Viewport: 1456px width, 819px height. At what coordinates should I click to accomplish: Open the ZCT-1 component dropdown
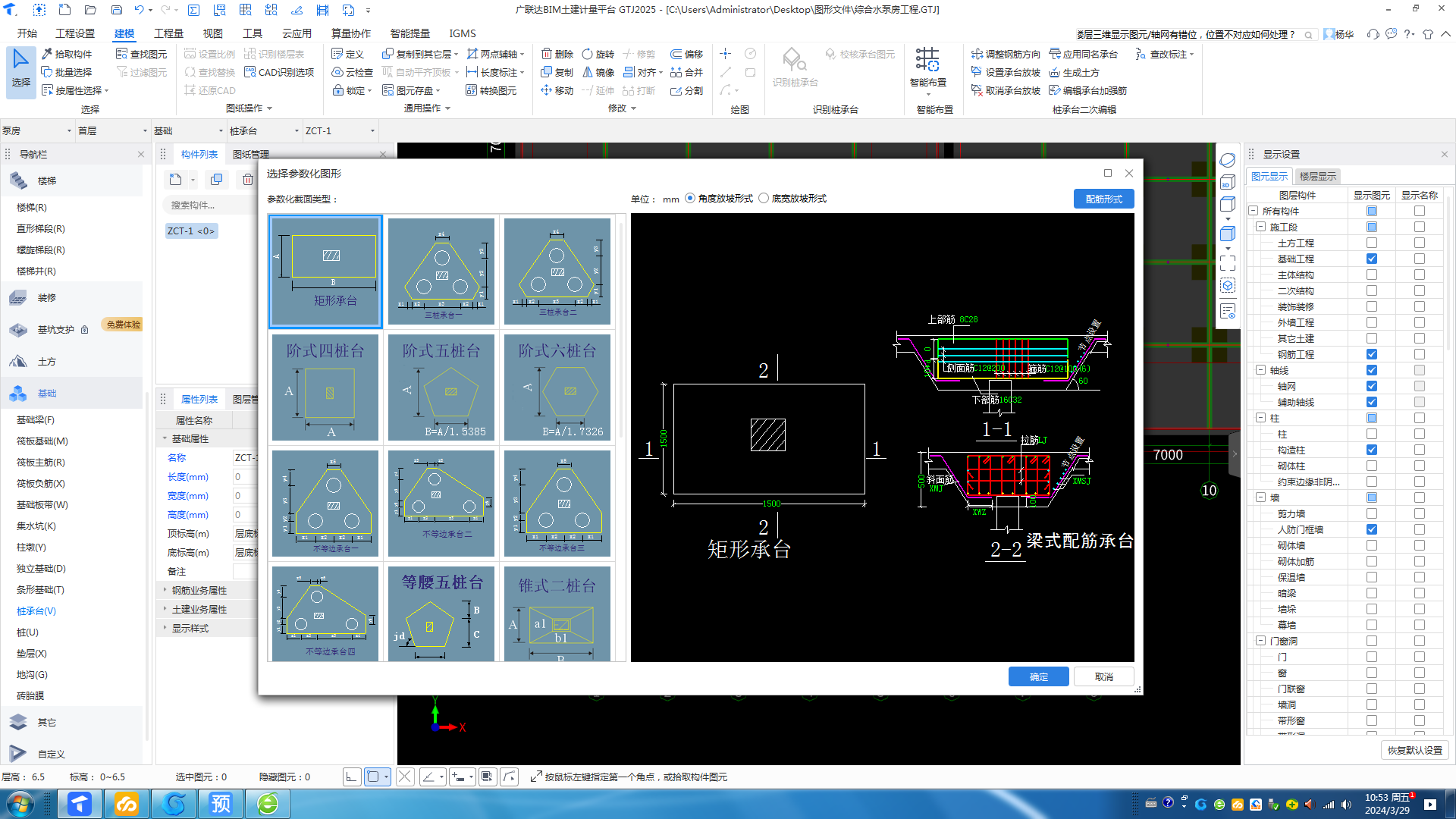click(340, 130)
